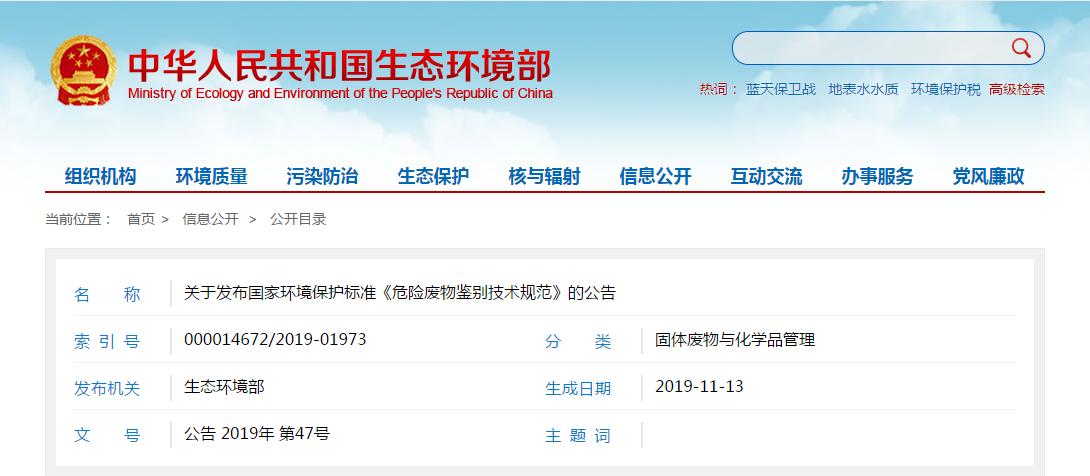Viewport: 1090px width, 476px height.
Task: Click the national emblem logo
Action: 83,71
